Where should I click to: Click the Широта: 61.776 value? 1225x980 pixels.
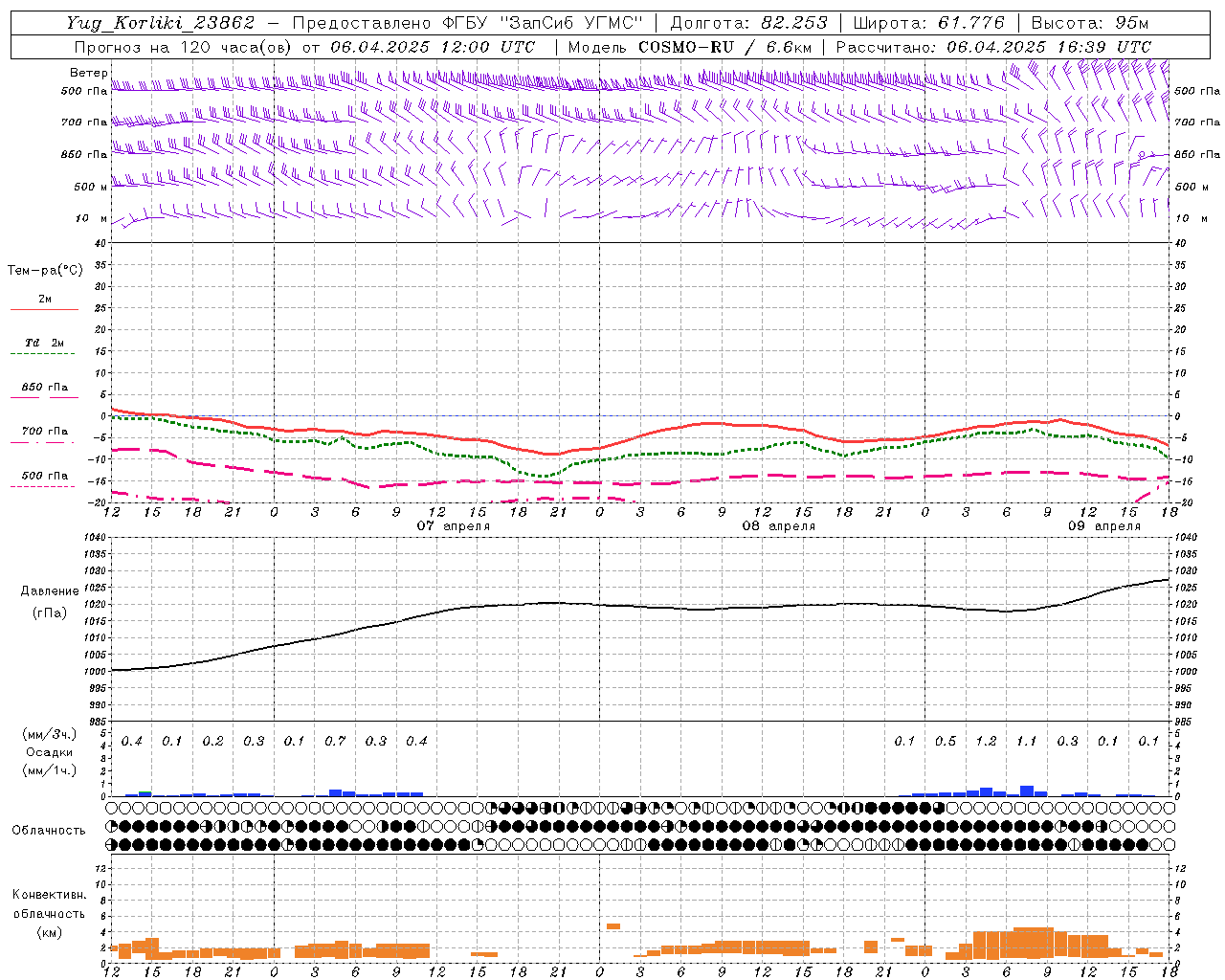(928, 23)
